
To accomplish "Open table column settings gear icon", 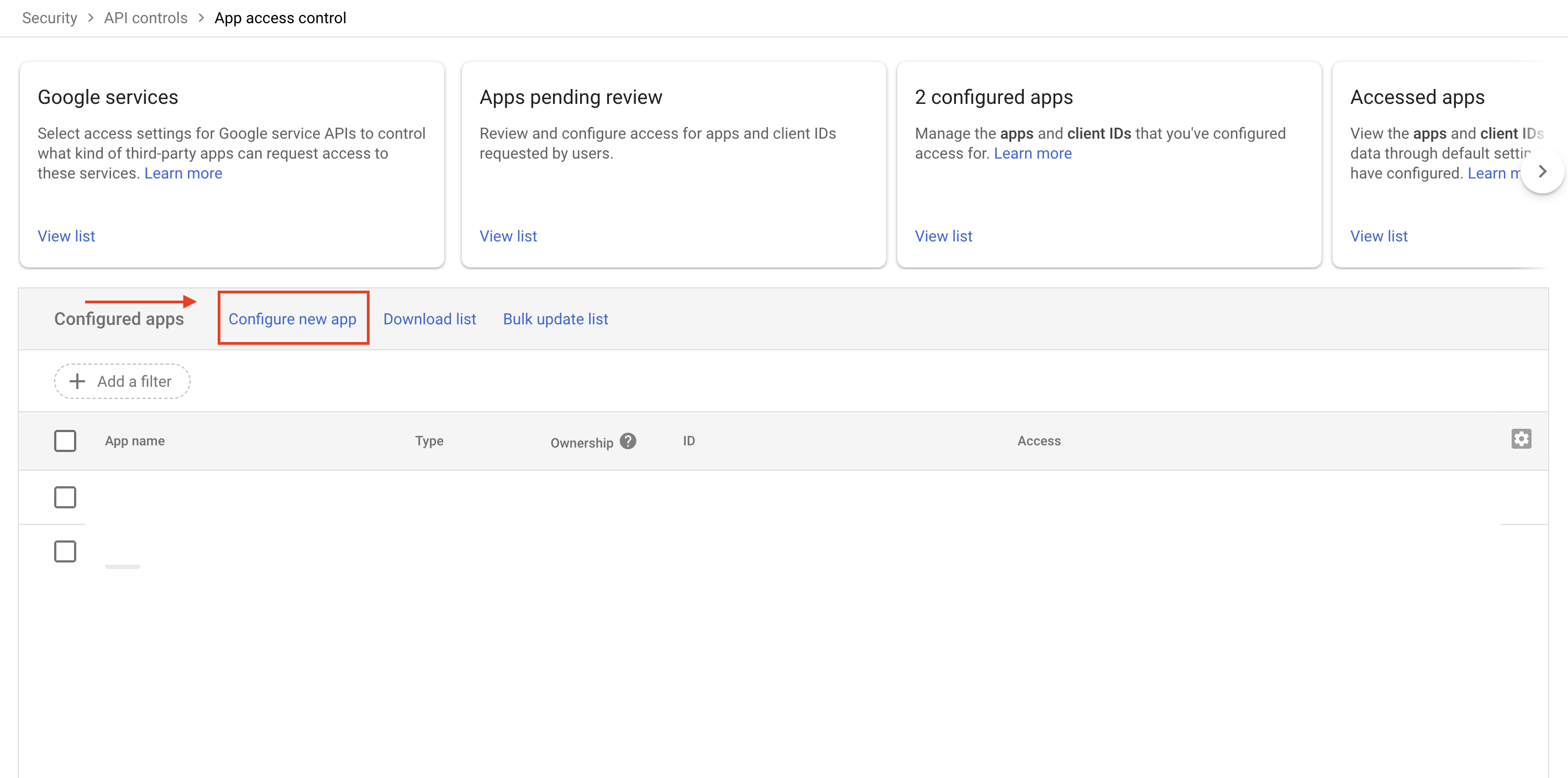I will pos(1520,439).
